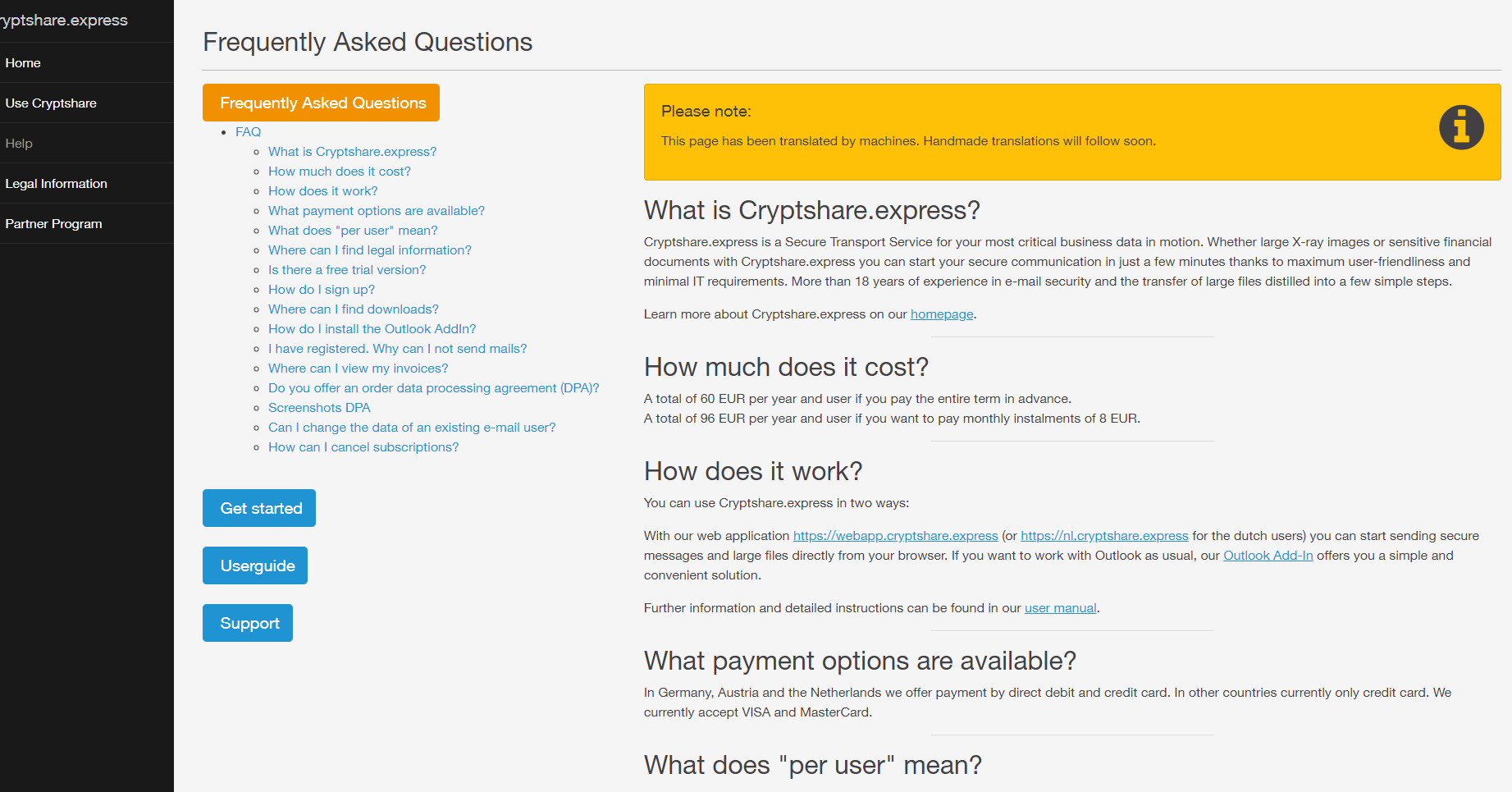Open the Use Cryptshare menu item
Viewport: 1512px width, 792px height.
(x=51, y=103)
